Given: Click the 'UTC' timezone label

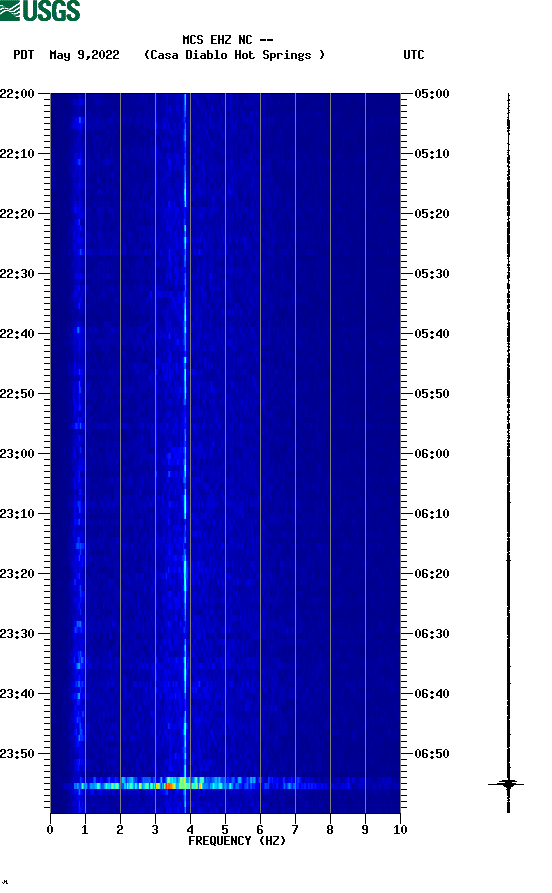Looking at the screenshot, I should 414,55.
